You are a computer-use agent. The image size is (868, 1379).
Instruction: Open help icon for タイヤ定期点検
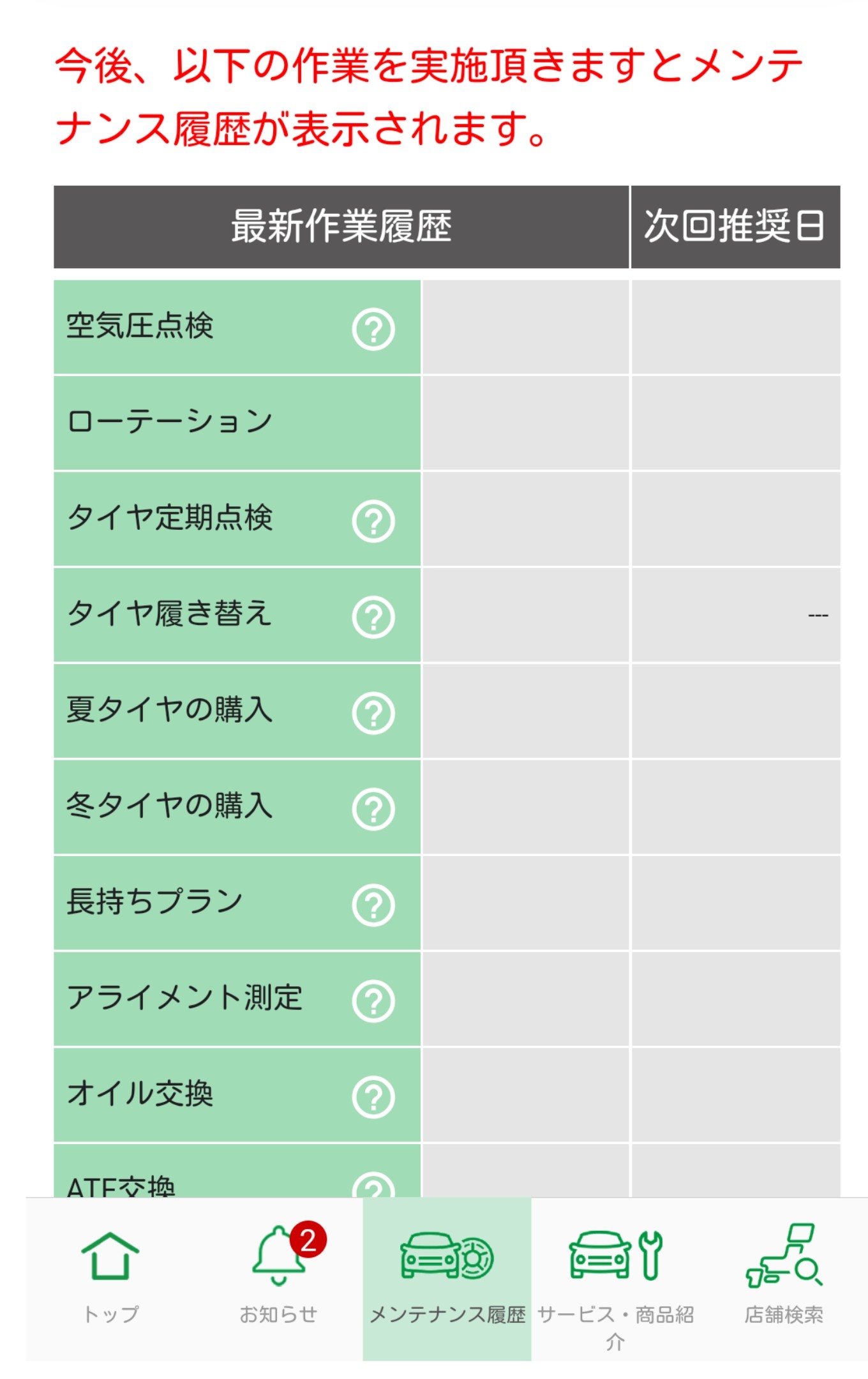[x=373, y=521]
